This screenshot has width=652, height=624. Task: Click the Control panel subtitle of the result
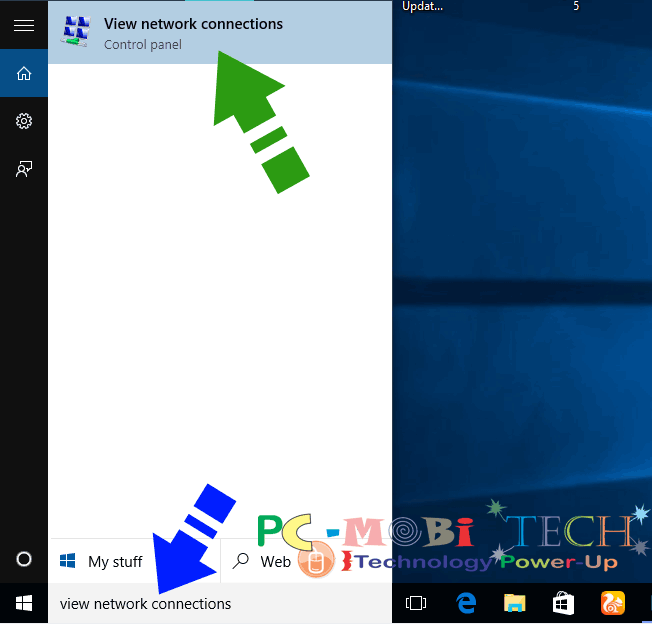[142, 45]
